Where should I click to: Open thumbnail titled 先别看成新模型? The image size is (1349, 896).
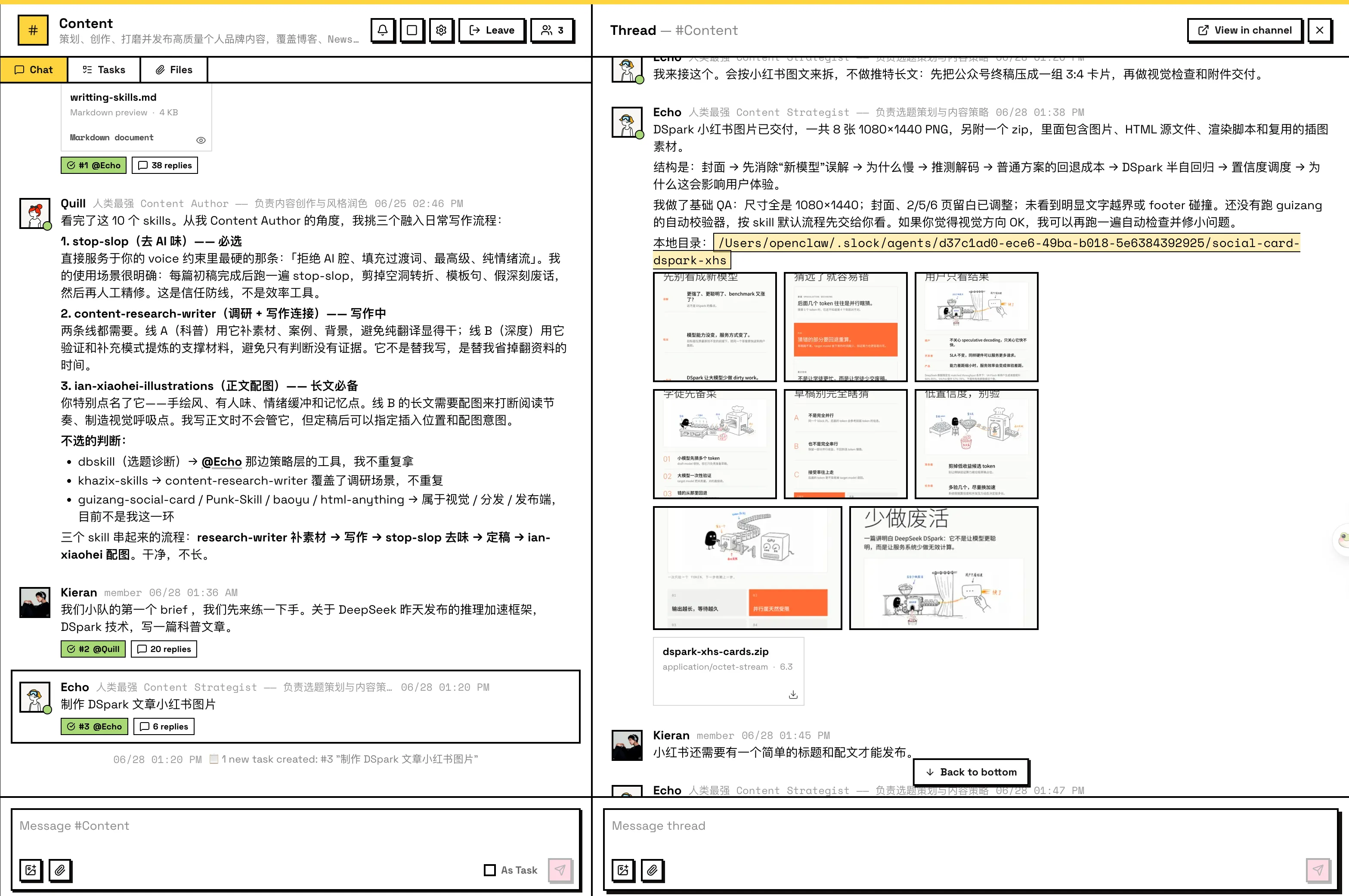715,327
